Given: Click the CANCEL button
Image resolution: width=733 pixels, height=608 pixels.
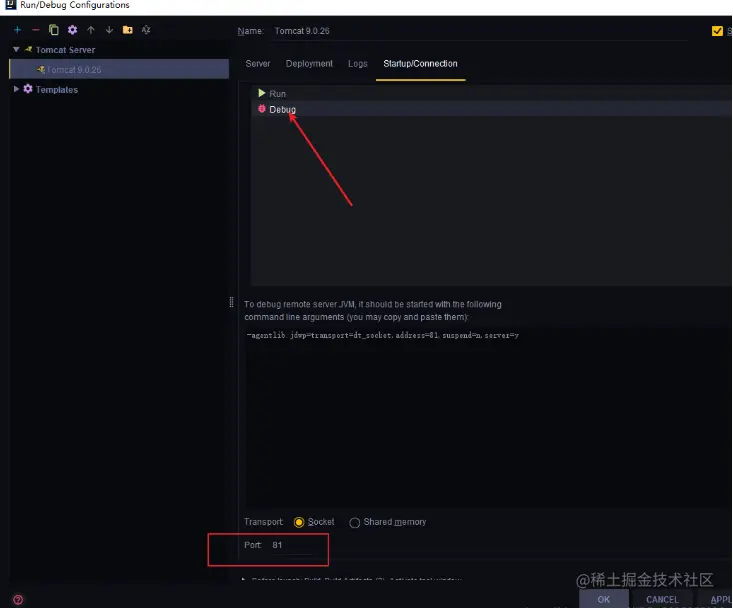Looking at the screenshot, I should pos(662,599).
